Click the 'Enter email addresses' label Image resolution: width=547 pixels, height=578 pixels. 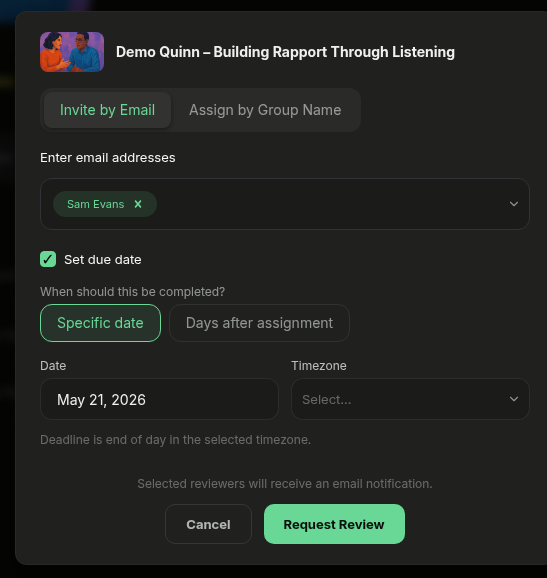pos(108,158)
